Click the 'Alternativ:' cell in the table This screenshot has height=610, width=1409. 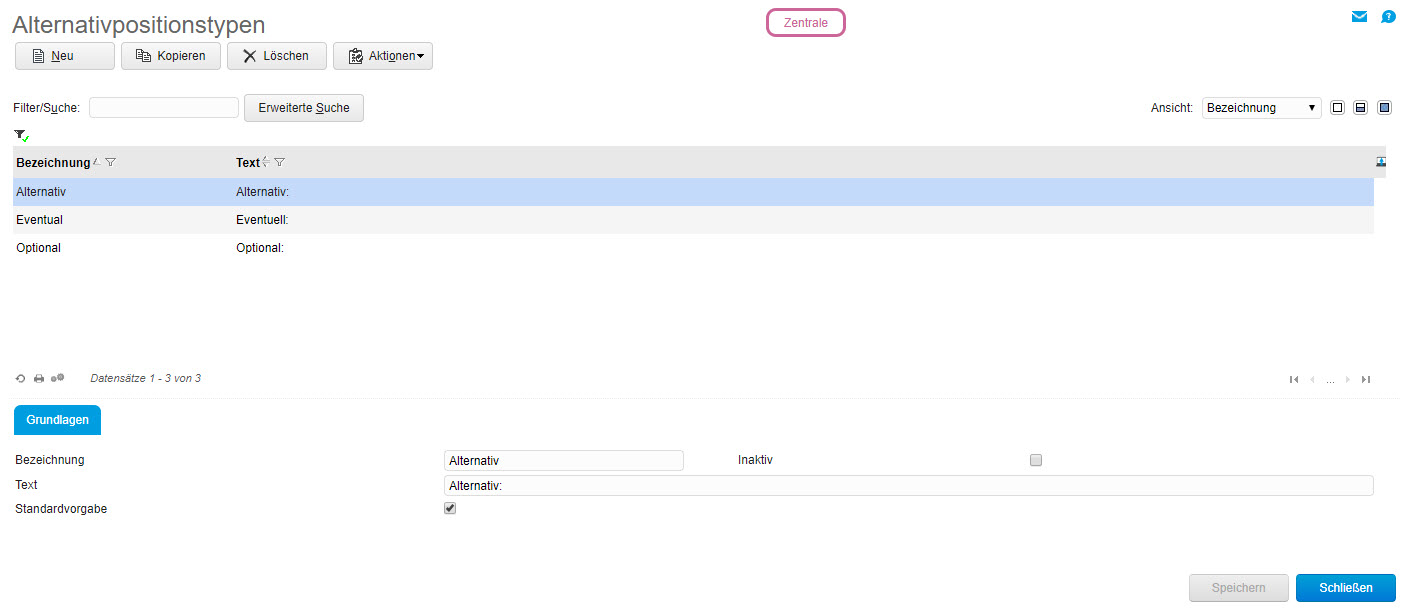tap(262, 192)
